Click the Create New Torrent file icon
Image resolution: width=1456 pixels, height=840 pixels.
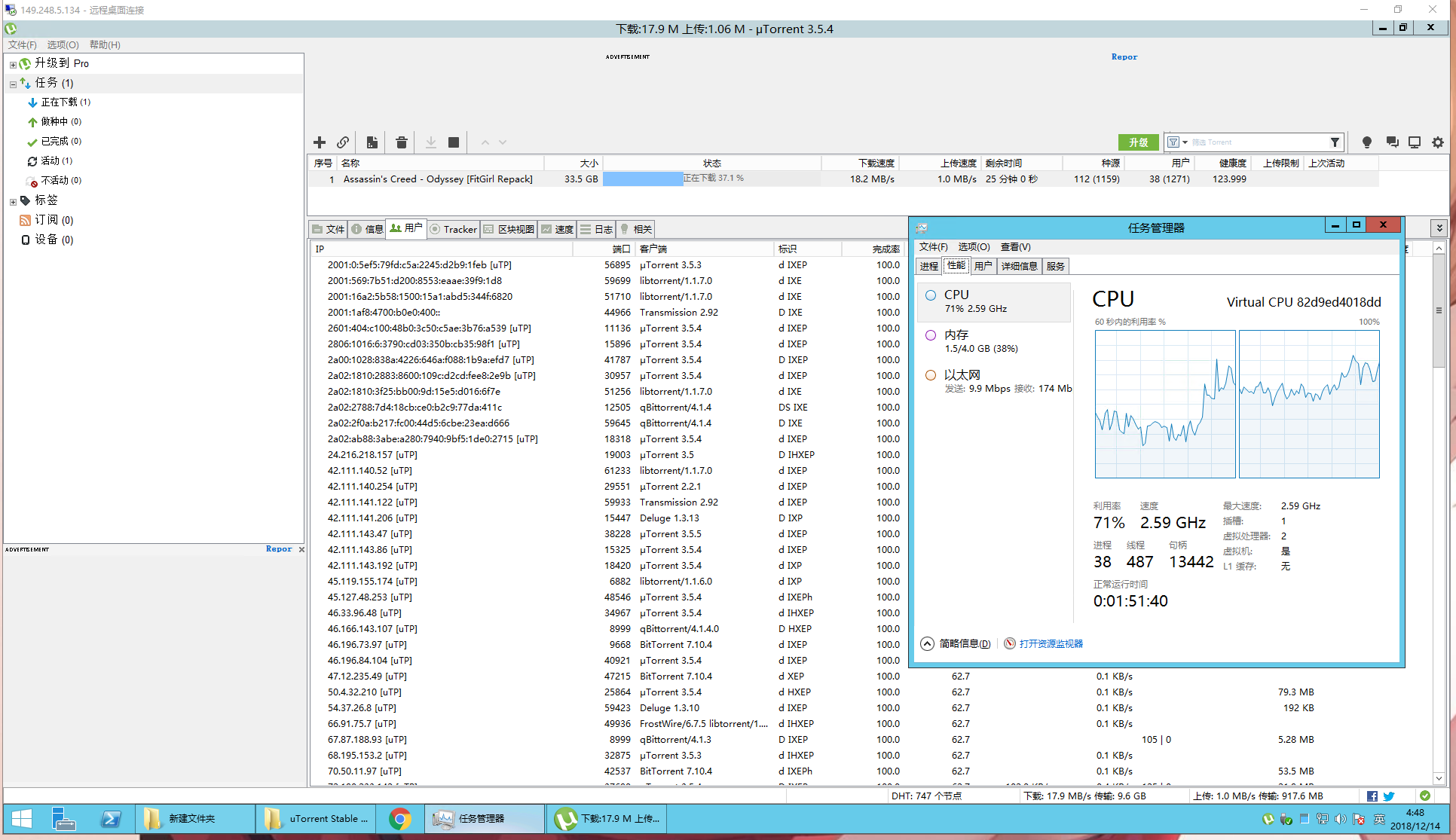tap(372, 142)
